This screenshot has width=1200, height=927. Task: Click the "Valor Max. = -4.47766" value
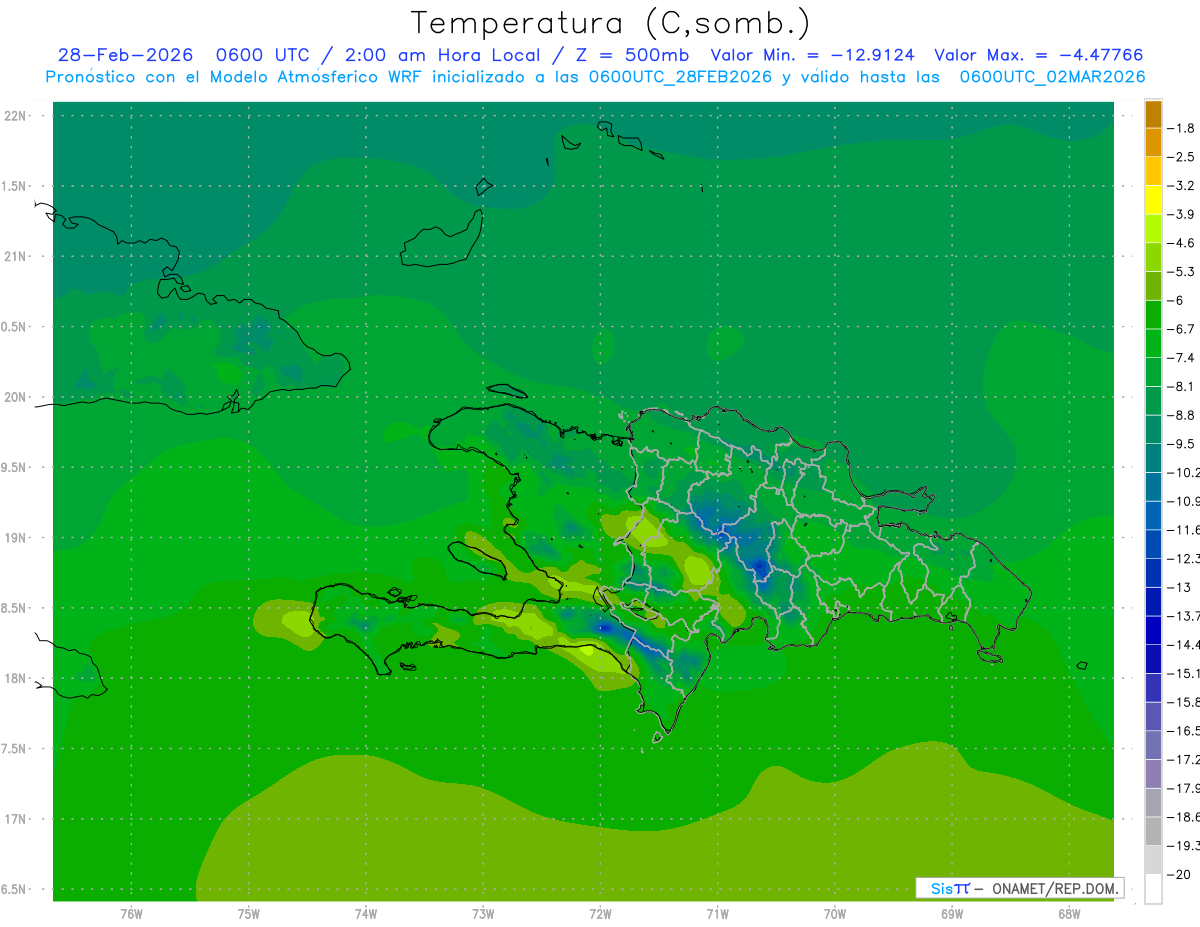point(1038,55)
